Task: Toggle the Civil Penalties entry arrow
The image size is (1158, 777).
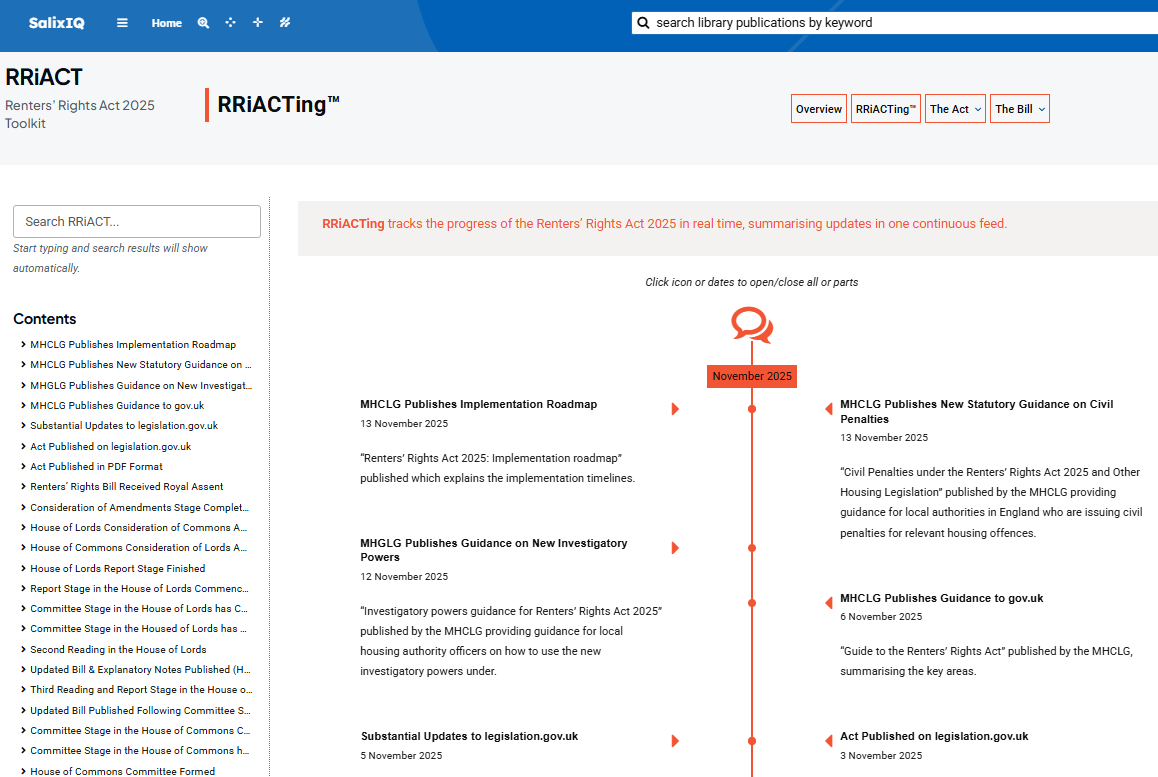Action: (828, 409)
